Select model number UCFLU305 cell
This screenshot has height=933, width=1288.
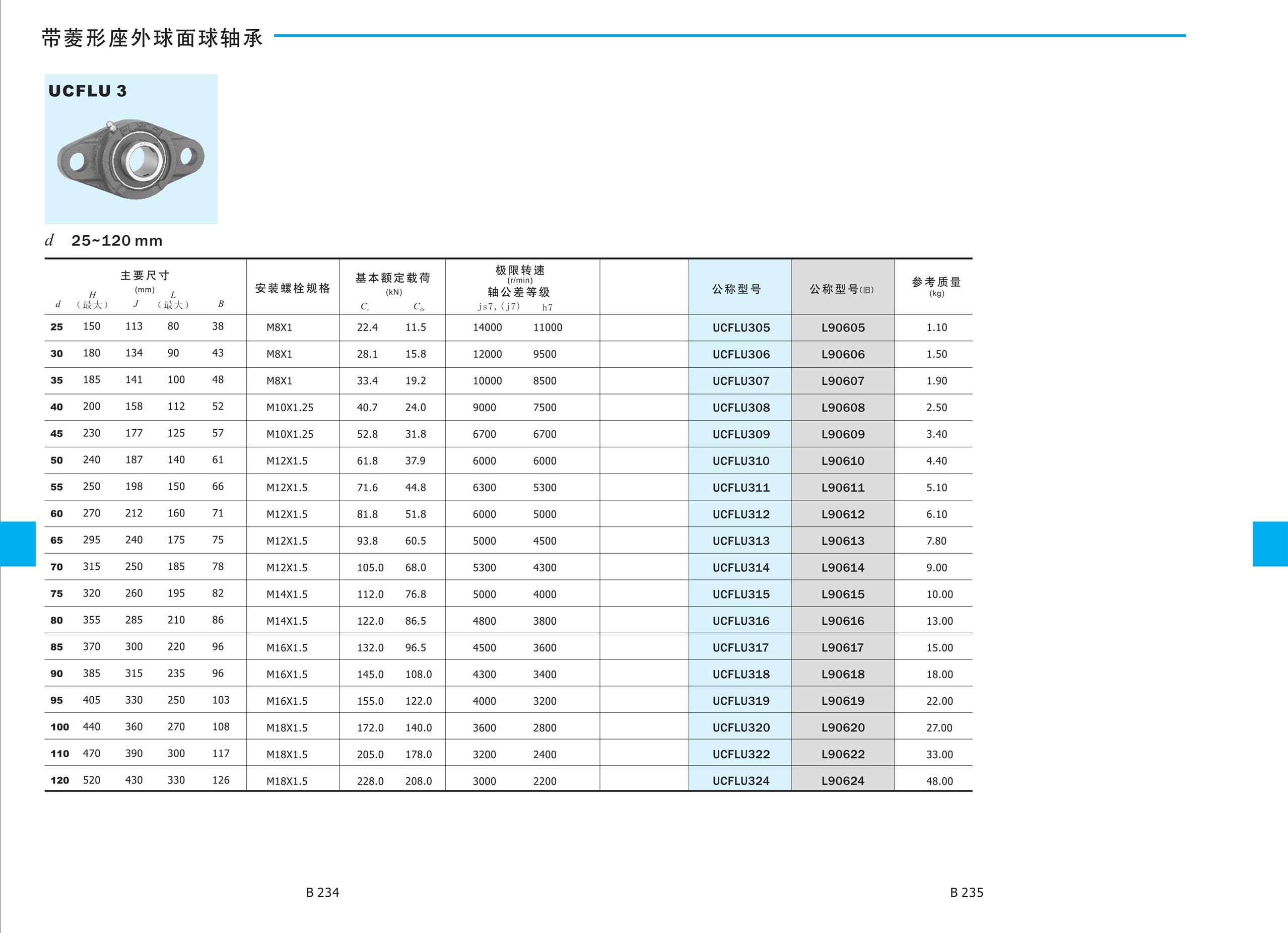pos(740,327)
